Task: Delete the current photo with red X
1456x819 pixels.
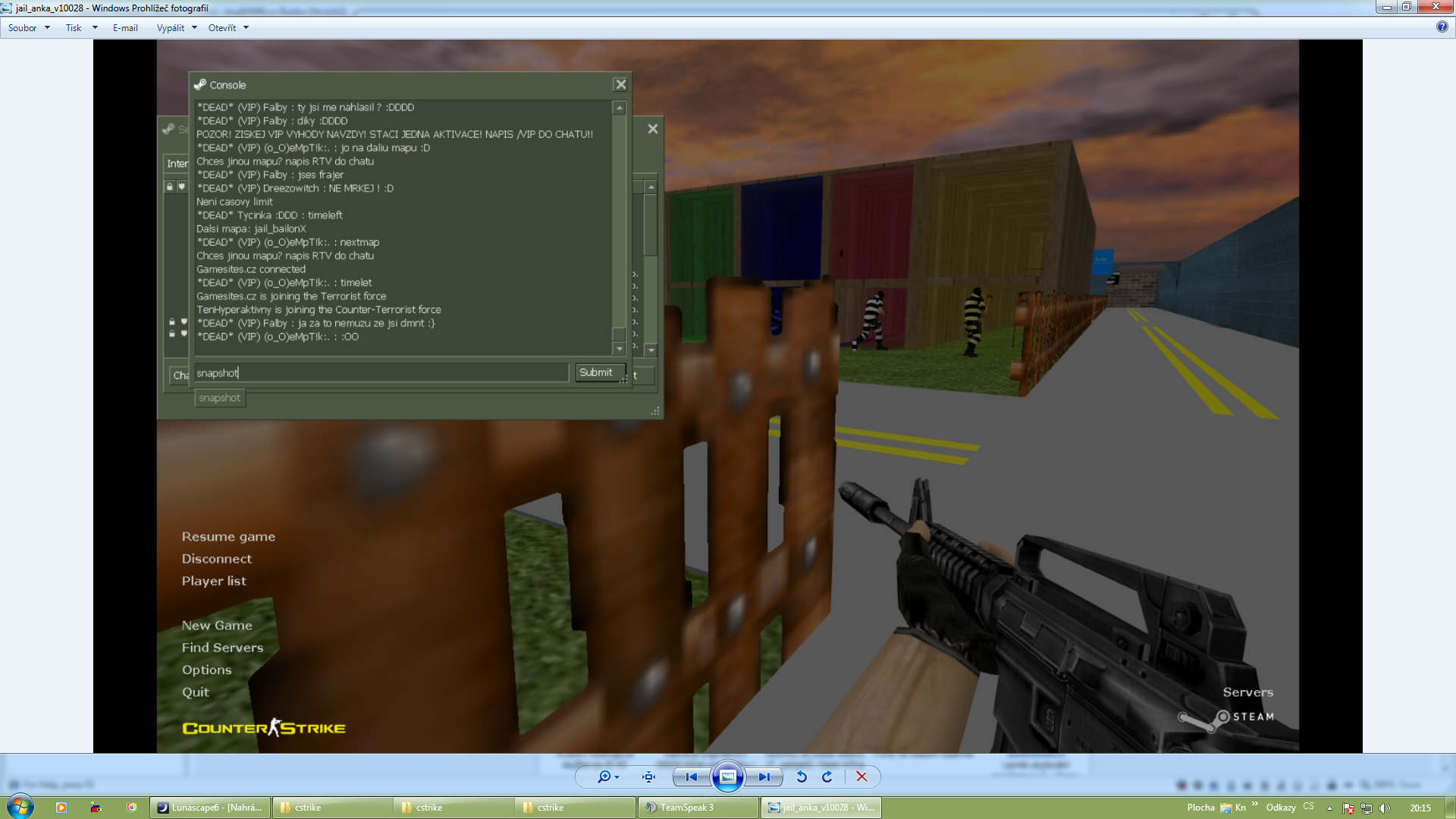Action: point(861,777)
